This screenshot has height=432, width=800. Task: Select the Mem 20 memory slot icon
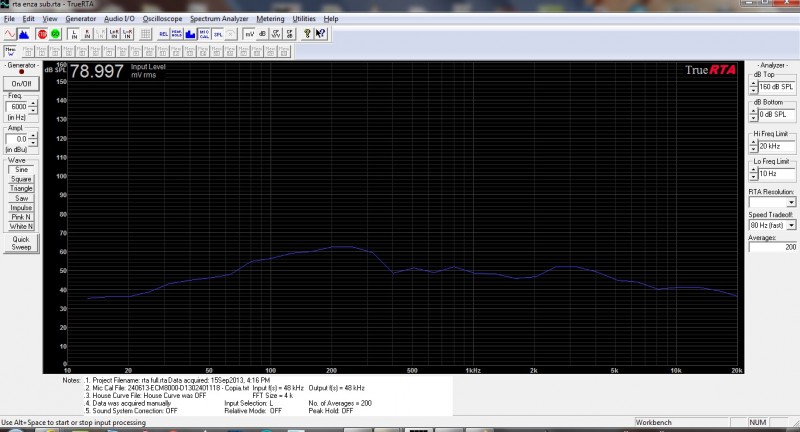(284, 51)
